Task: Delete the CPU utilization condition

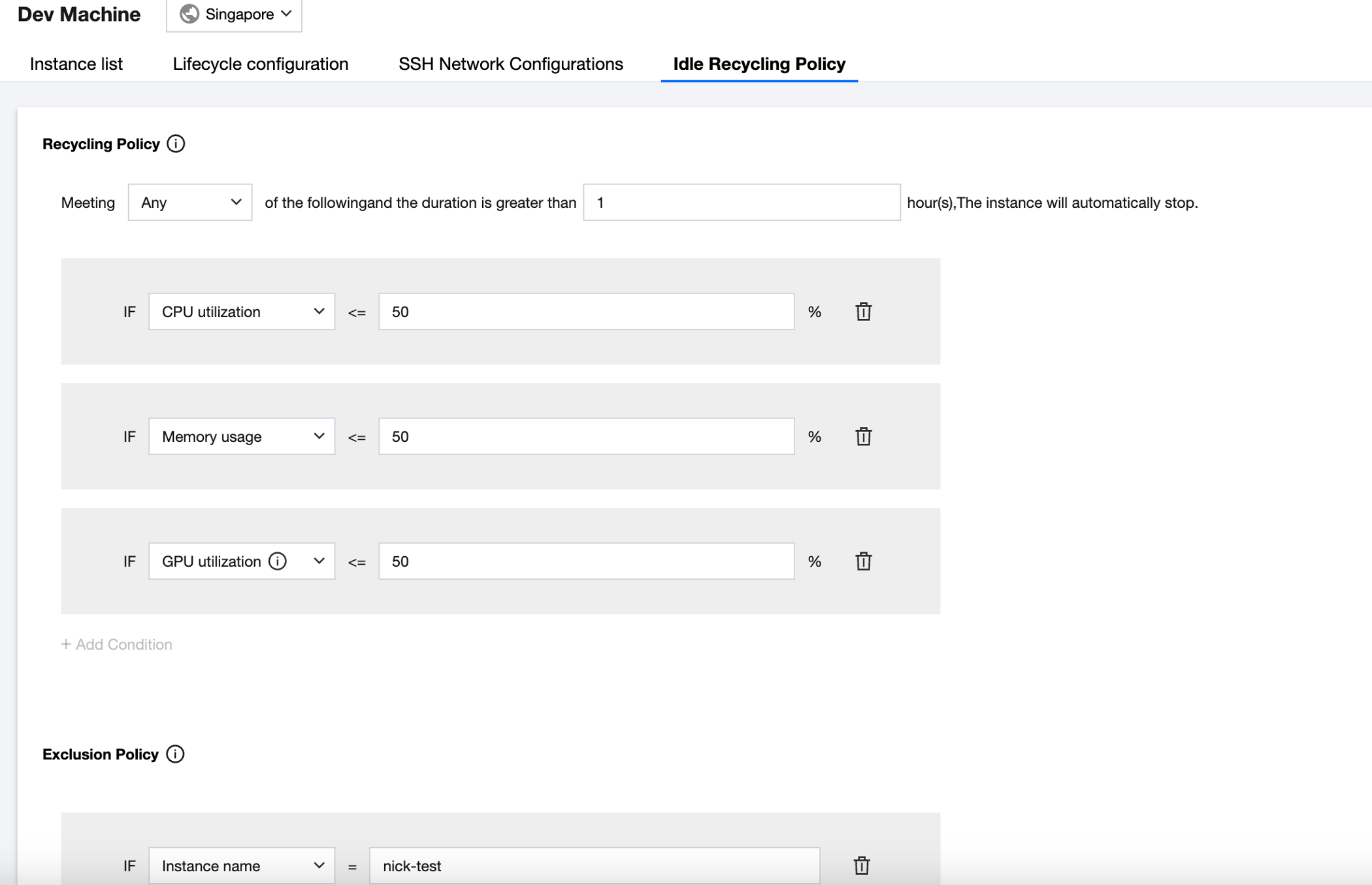Action: coord(863,312)
